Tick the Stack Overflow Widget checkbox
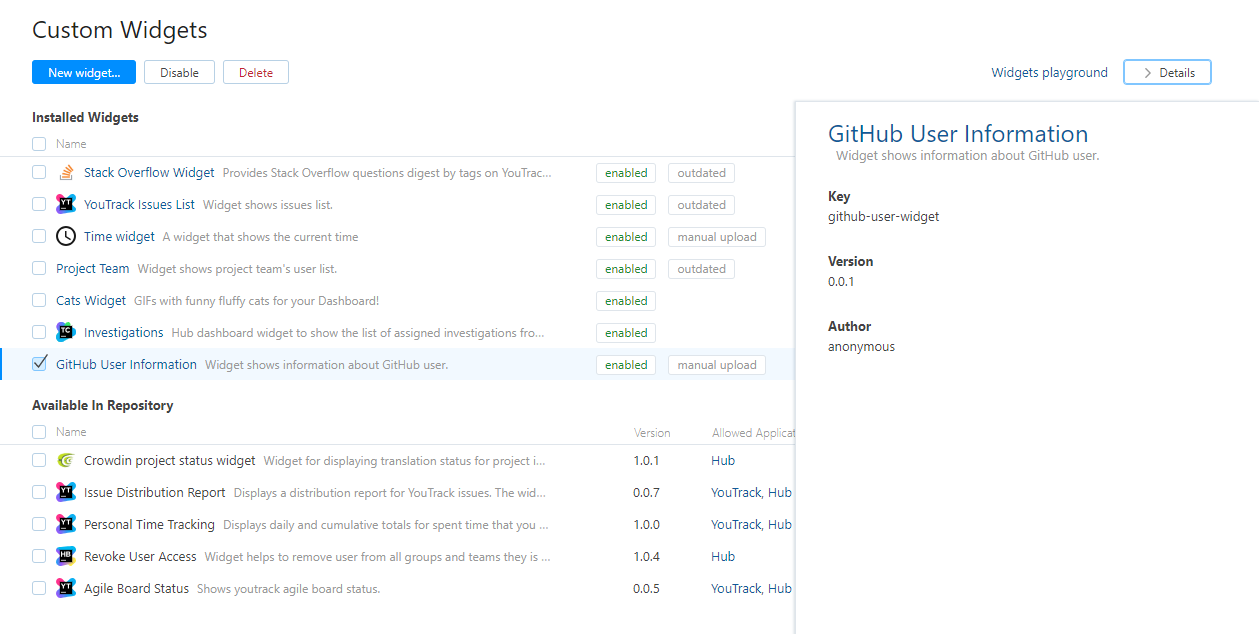The width and height of the screenshot is (1259, 634). pyautogui.click(x=39, y=172)
